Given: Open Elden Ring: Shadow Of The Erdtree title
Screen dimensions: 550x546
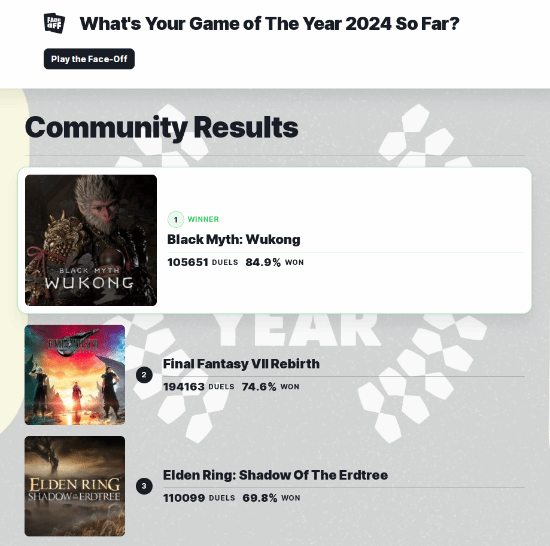Looking at the screenshot, I should 275,475.
